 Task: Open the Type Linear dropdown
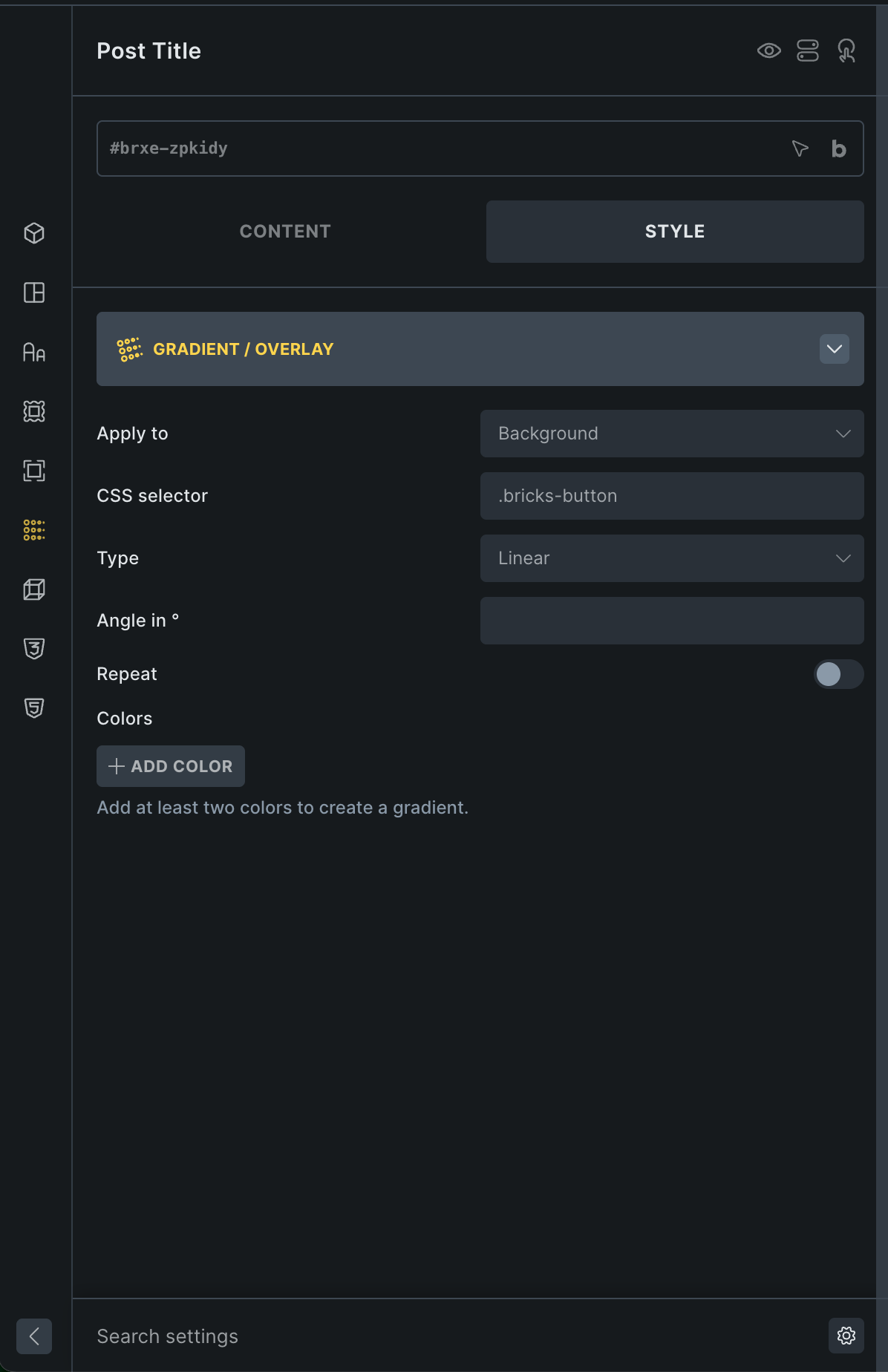[x=672, y=558]
